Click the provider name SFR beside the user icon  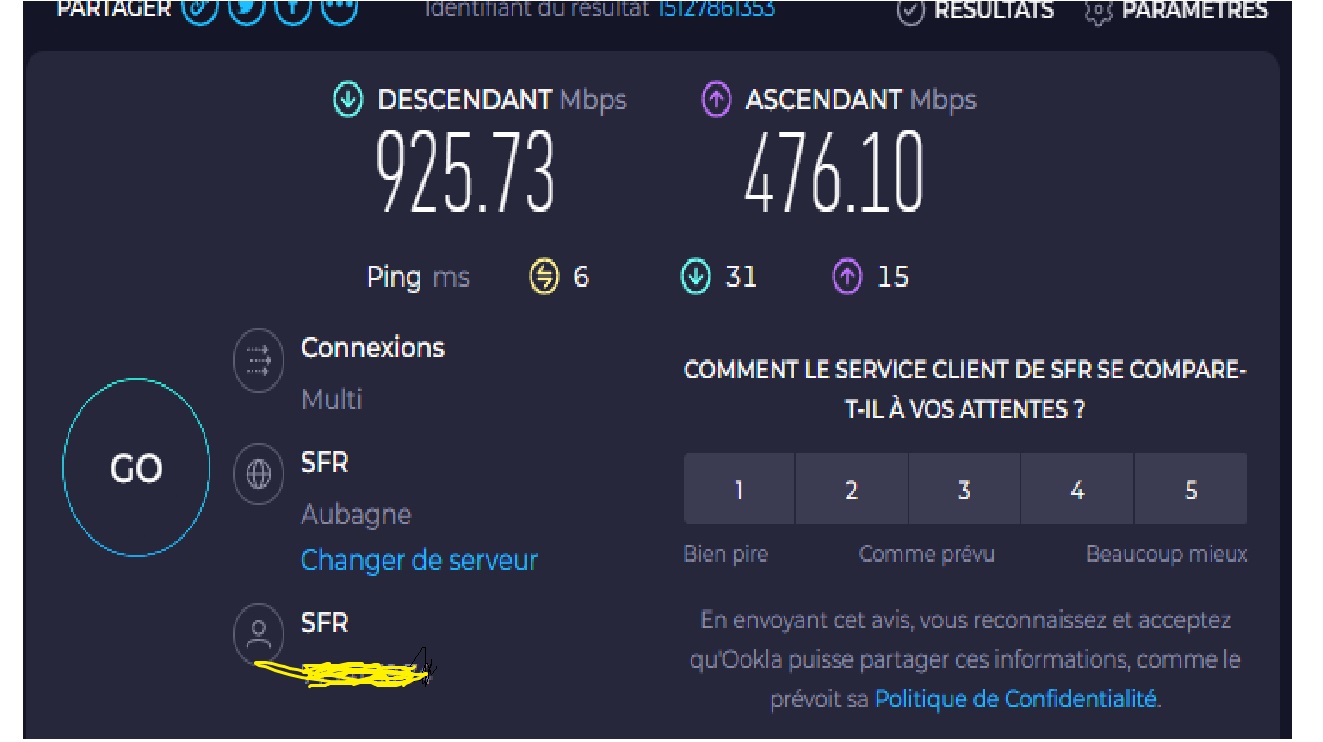coord(324,622)
